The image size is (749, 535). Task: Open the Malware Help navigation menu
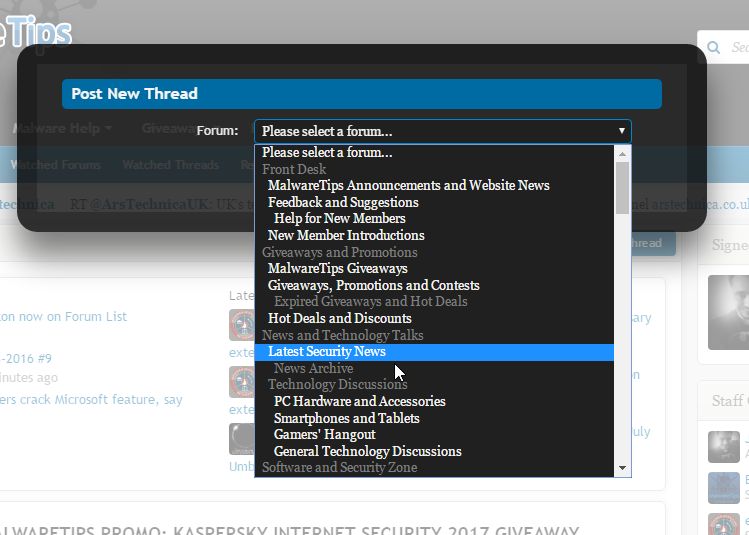click(62, 128)
